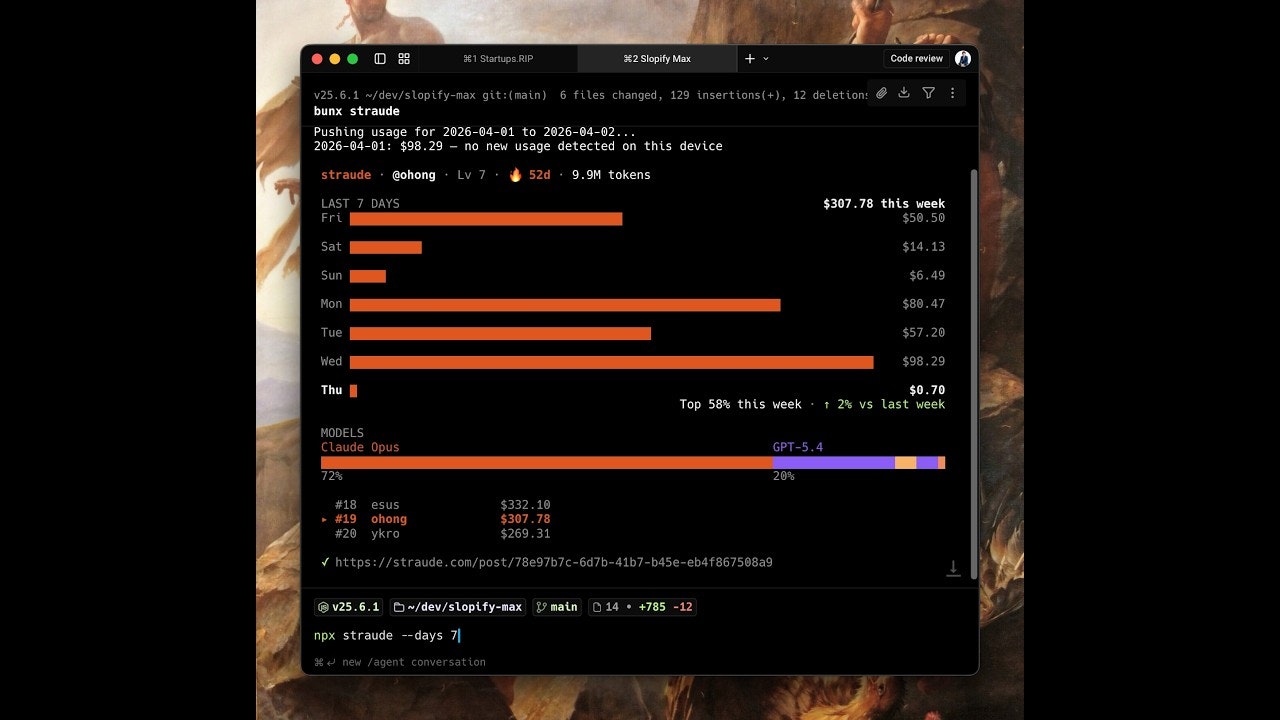1280x720 pixels.
Task: Expand the new-tab options chevron
Action: coord(766,59)
